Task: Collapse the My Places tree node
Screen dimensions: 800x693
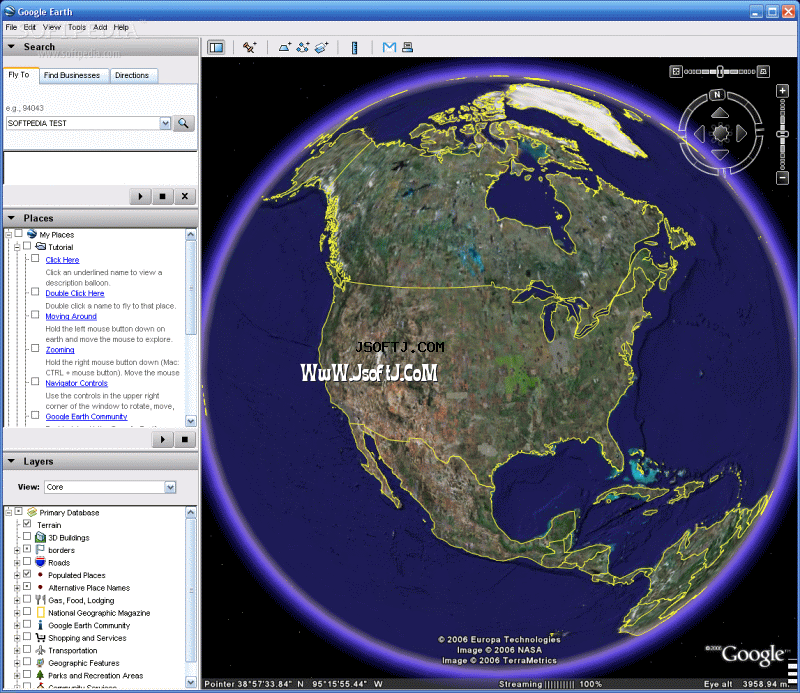Action: [x=9, y=234]
